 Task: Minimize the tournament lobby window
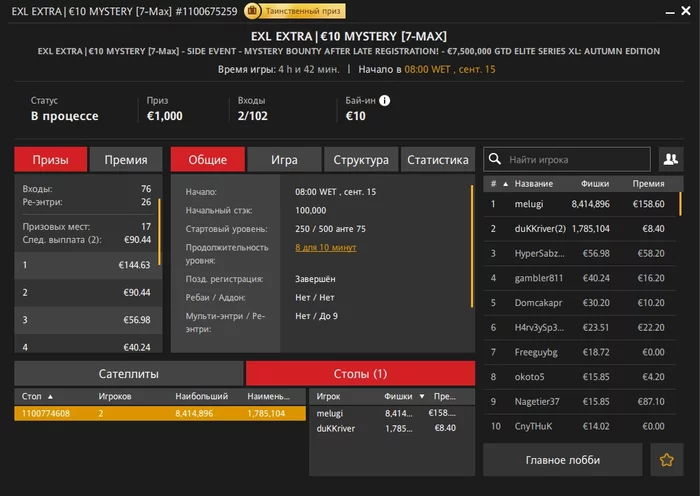[670, 13]
